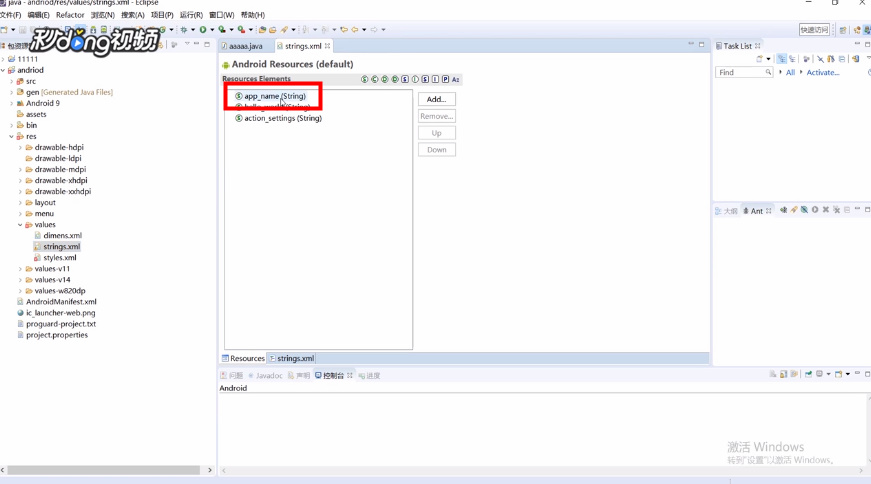
Task: Toggle Hide Internal Targets icon in Ant view
Action: (x=804, y=210)
